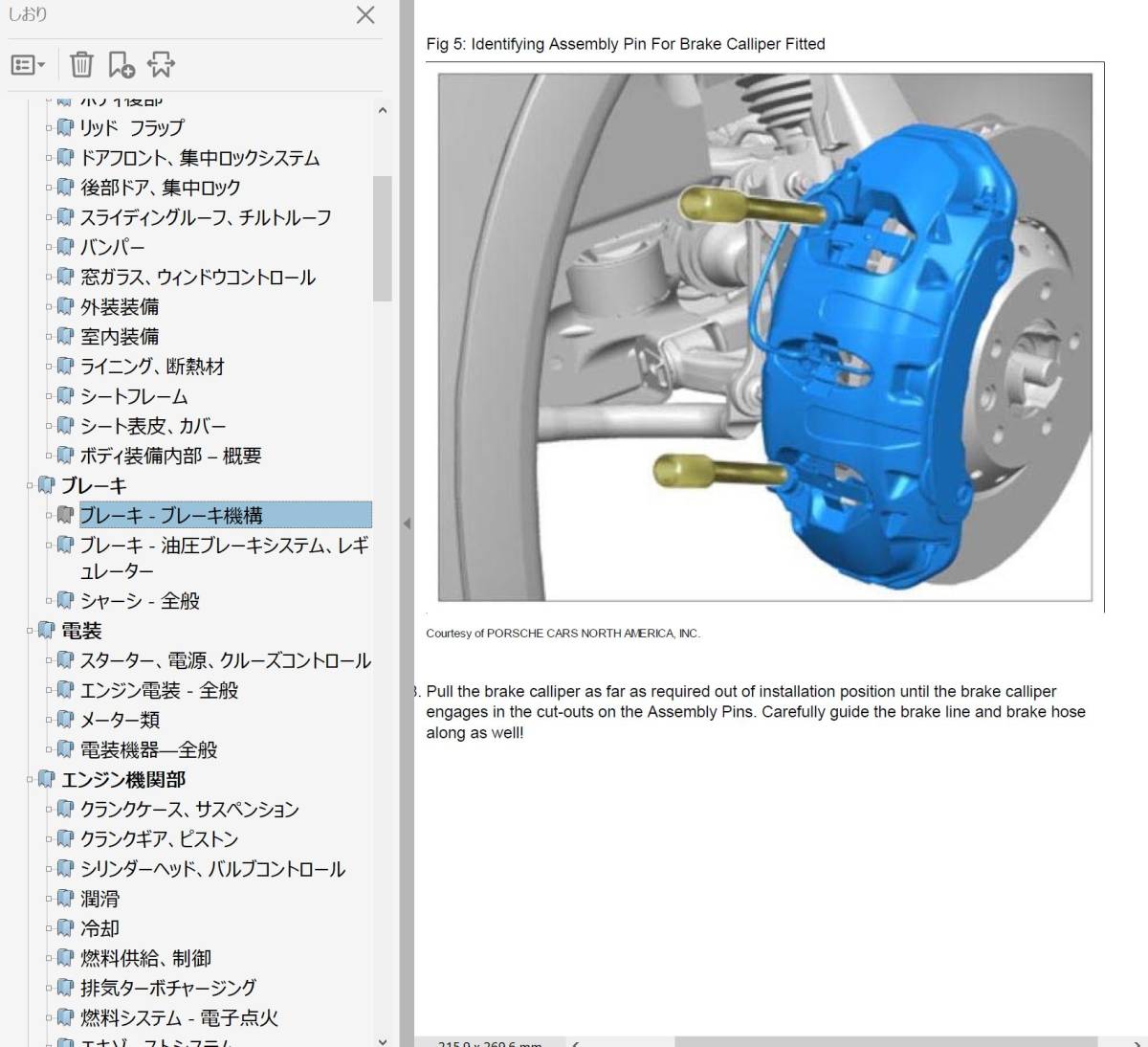Open the スターター、電源、クルーズコントロール bookmark
The height and width of the screenshot is (1047, 1148).
226,660
